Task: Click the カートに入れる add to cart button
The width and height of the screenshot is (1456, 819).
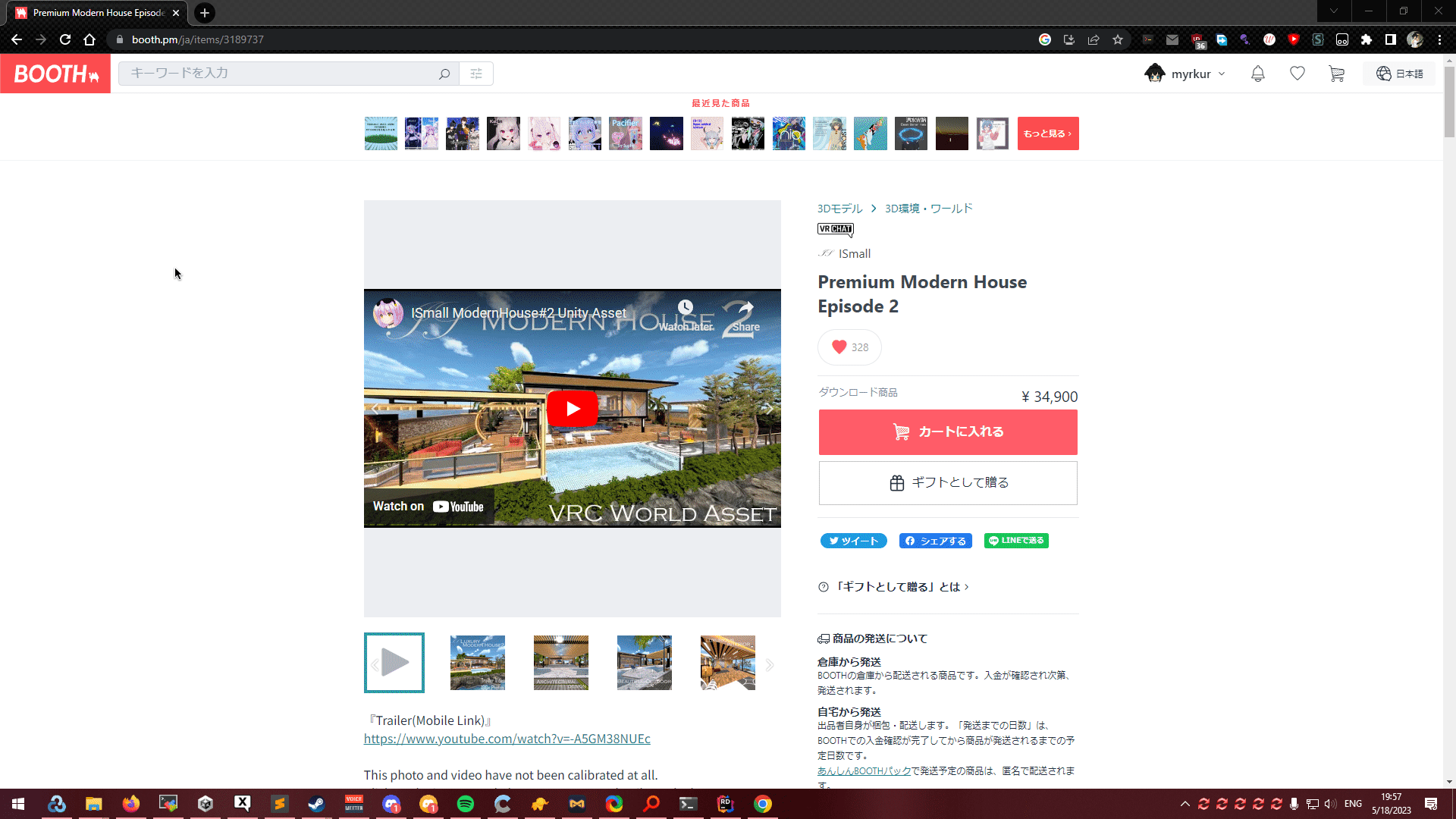Action: tap(947, 431)
